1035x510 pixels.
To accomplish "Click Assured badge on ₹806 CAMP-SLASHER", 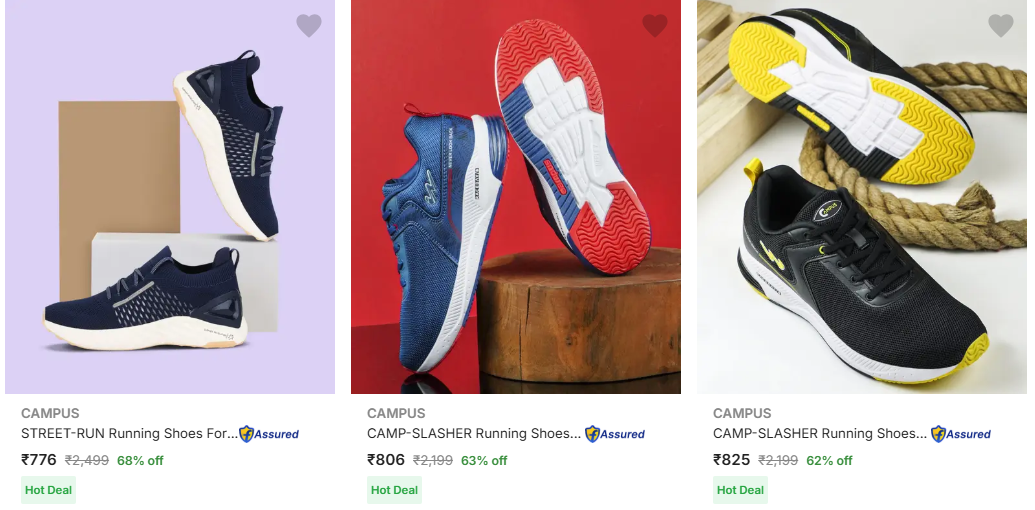I will tap(615, 434).
